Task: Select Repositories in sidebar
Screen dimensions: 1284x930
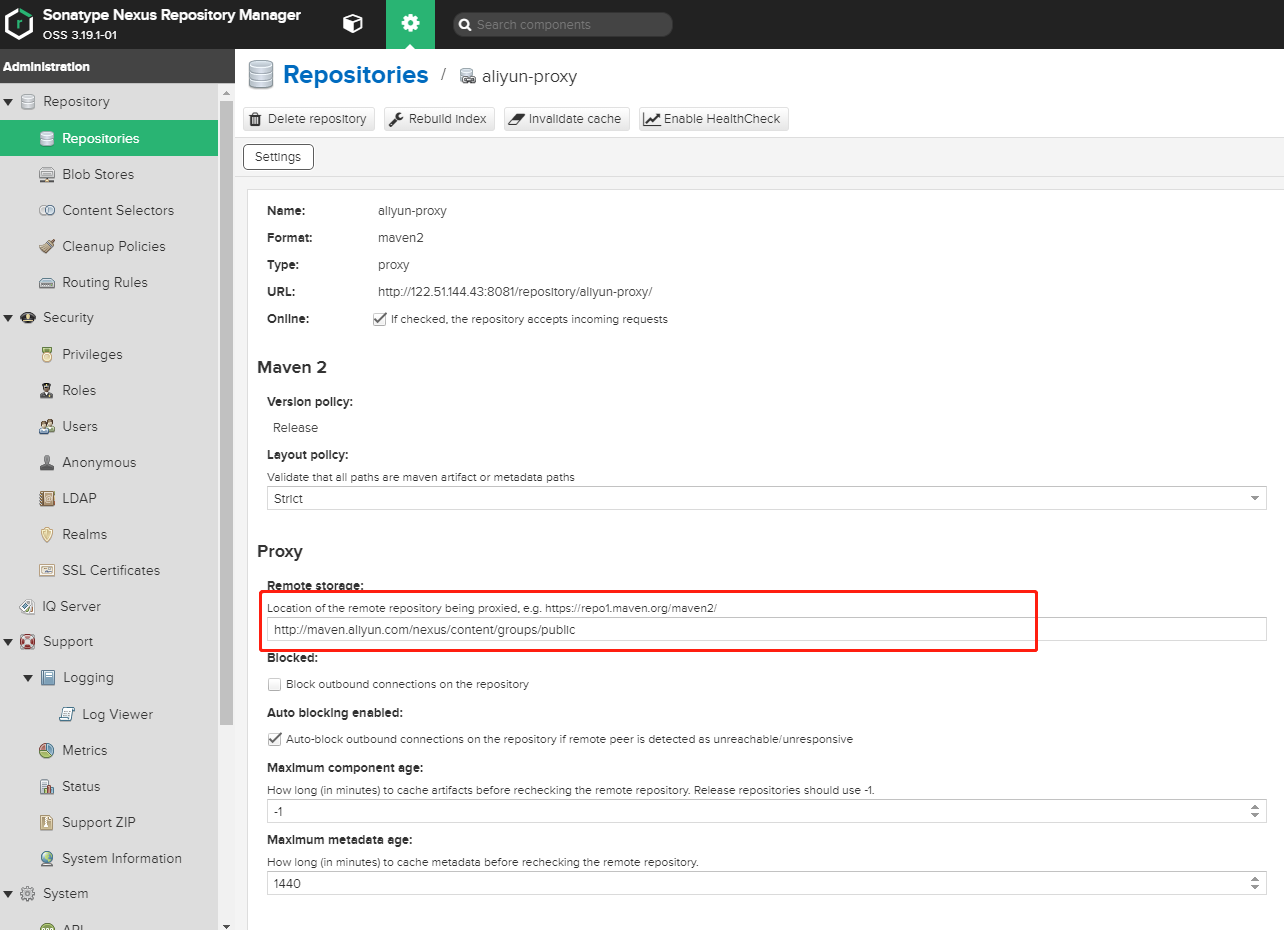Action: 109,138
